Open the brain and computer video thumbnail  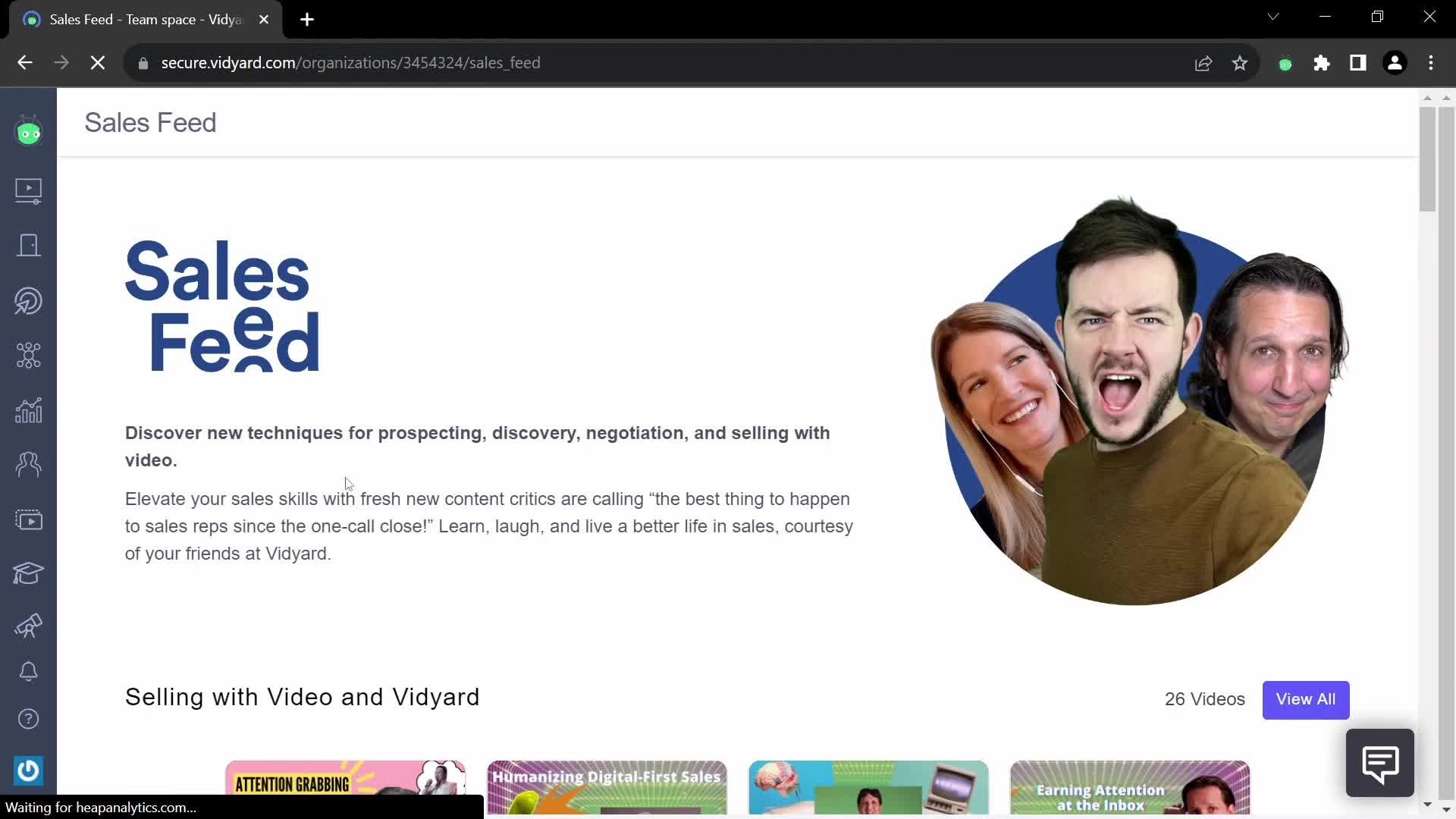pyautogui.click(x=868, y=787)
